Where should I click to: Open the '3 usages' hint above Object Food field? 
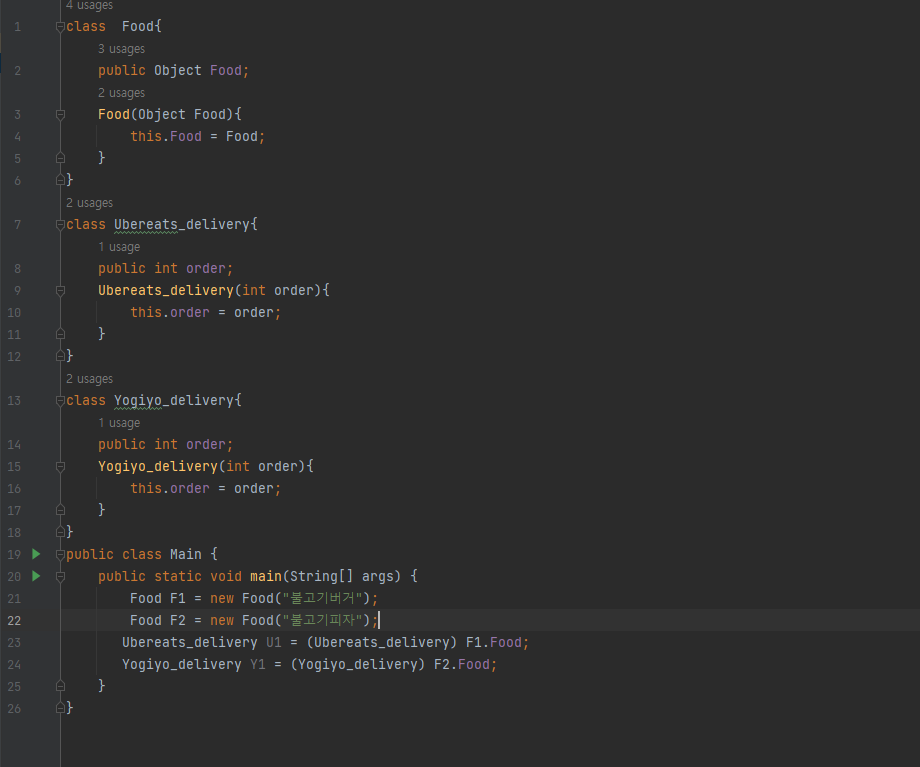tap(121, 49)
